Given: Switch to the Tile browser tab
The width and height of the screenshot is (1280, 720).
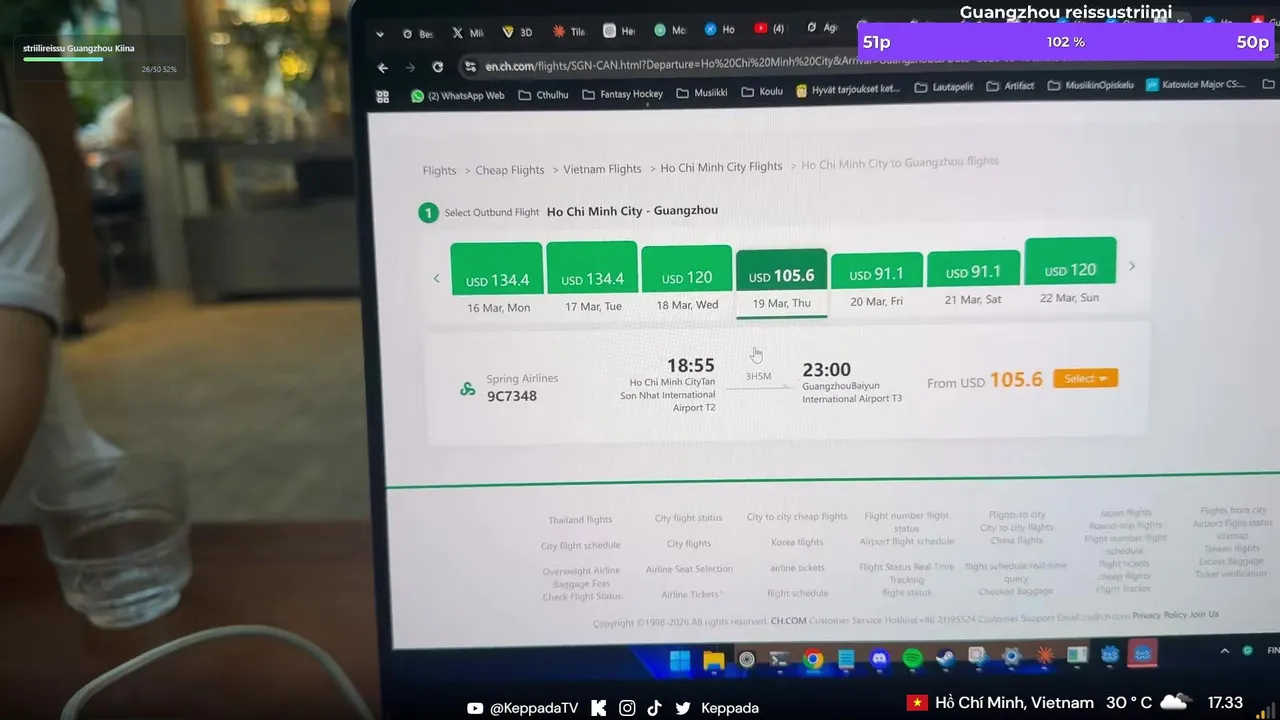Looking at the screenshot, I should click(x=568, y=32).
